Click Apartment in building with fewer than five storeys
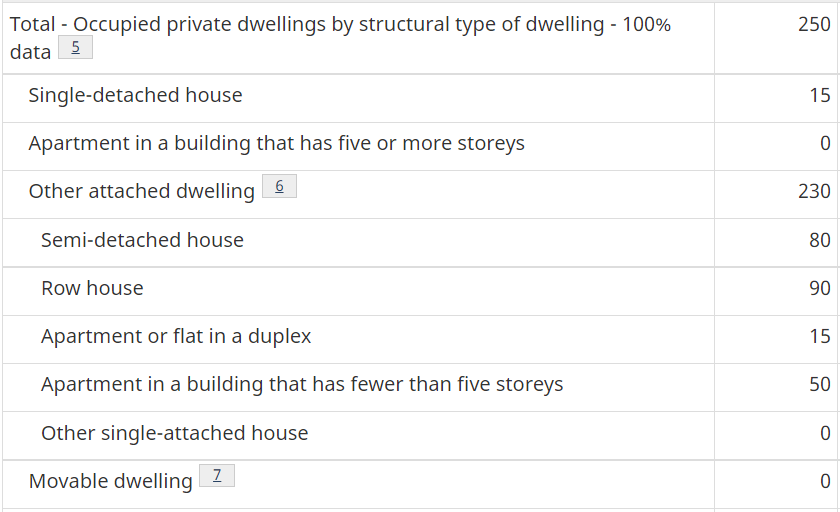This screenshot has height=512, width=840. tap(302, 385)
